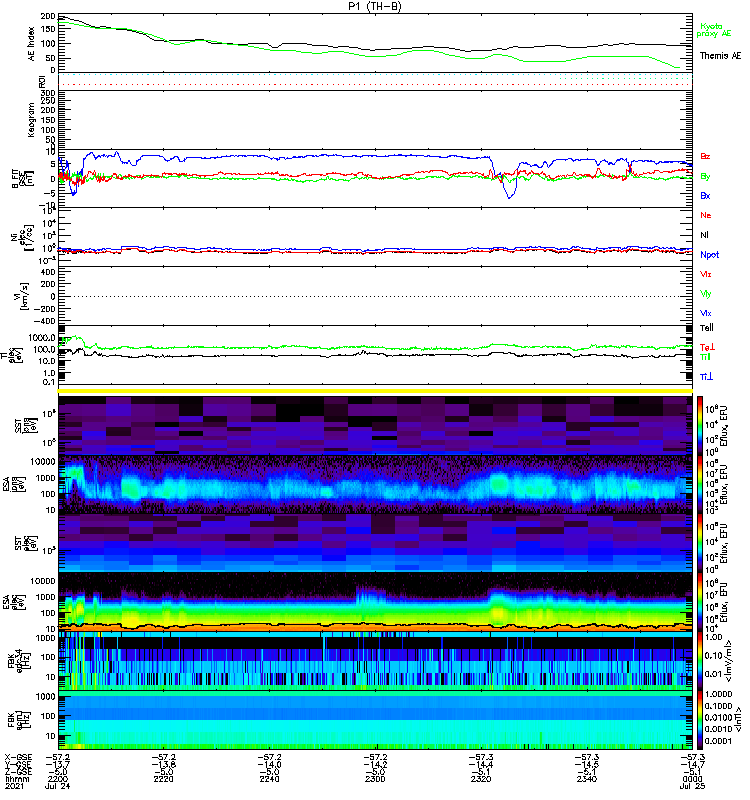Screen dimensions: 750x800
Task: Select the blue Vix velocity legend label
Action: coord(706,313)
